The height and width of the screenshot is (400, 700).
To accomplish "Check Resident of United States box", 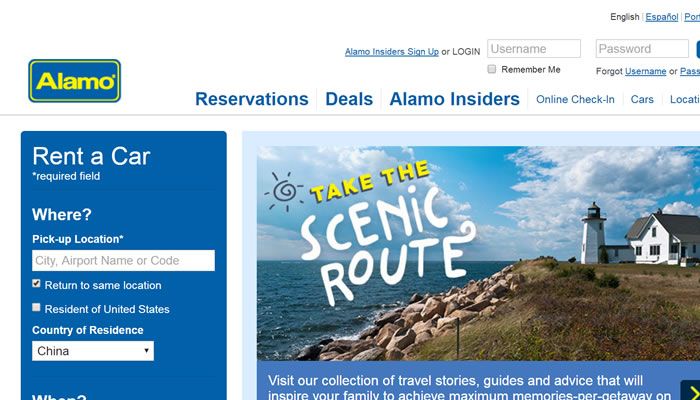I will (36, 308).
